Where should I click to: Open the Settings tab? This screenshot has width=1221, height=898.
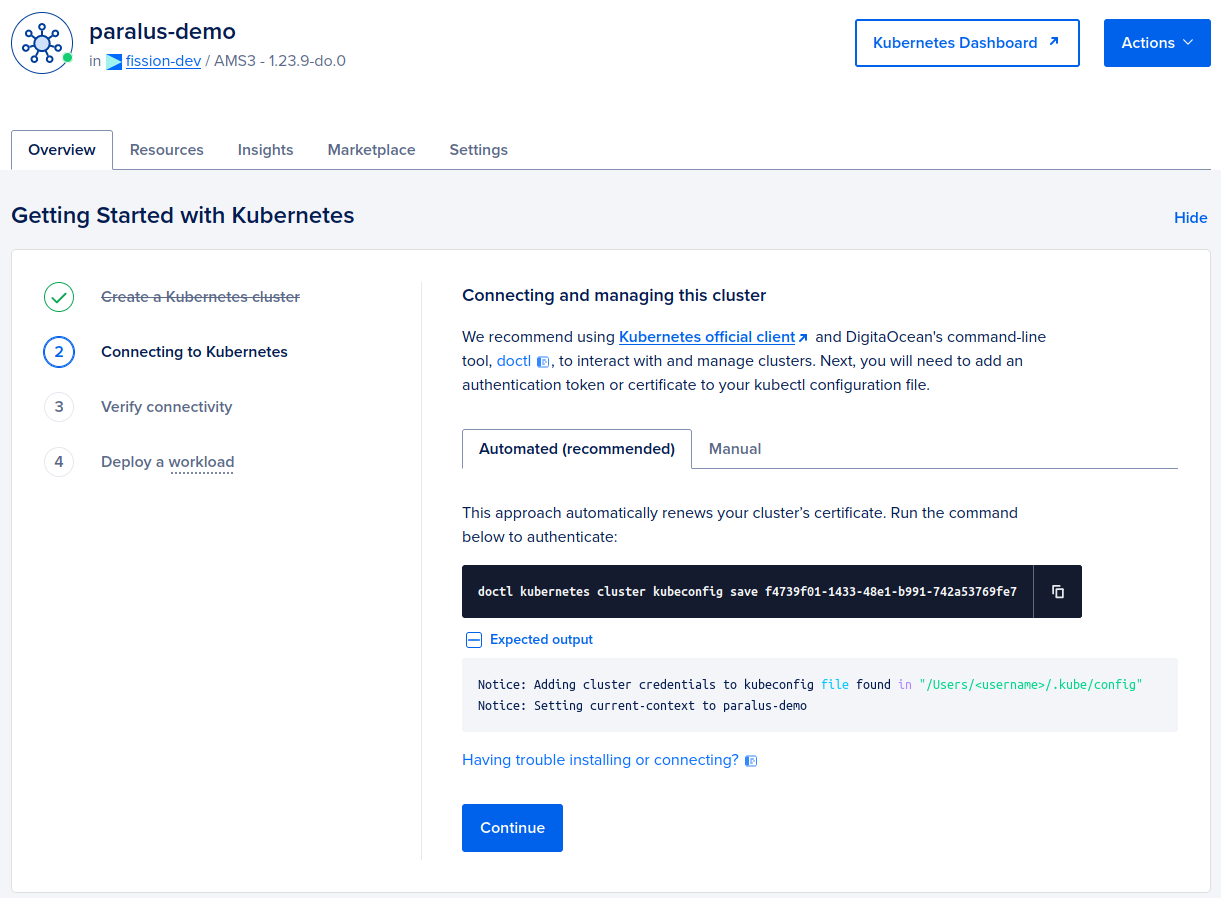click(x=478, y=150)
